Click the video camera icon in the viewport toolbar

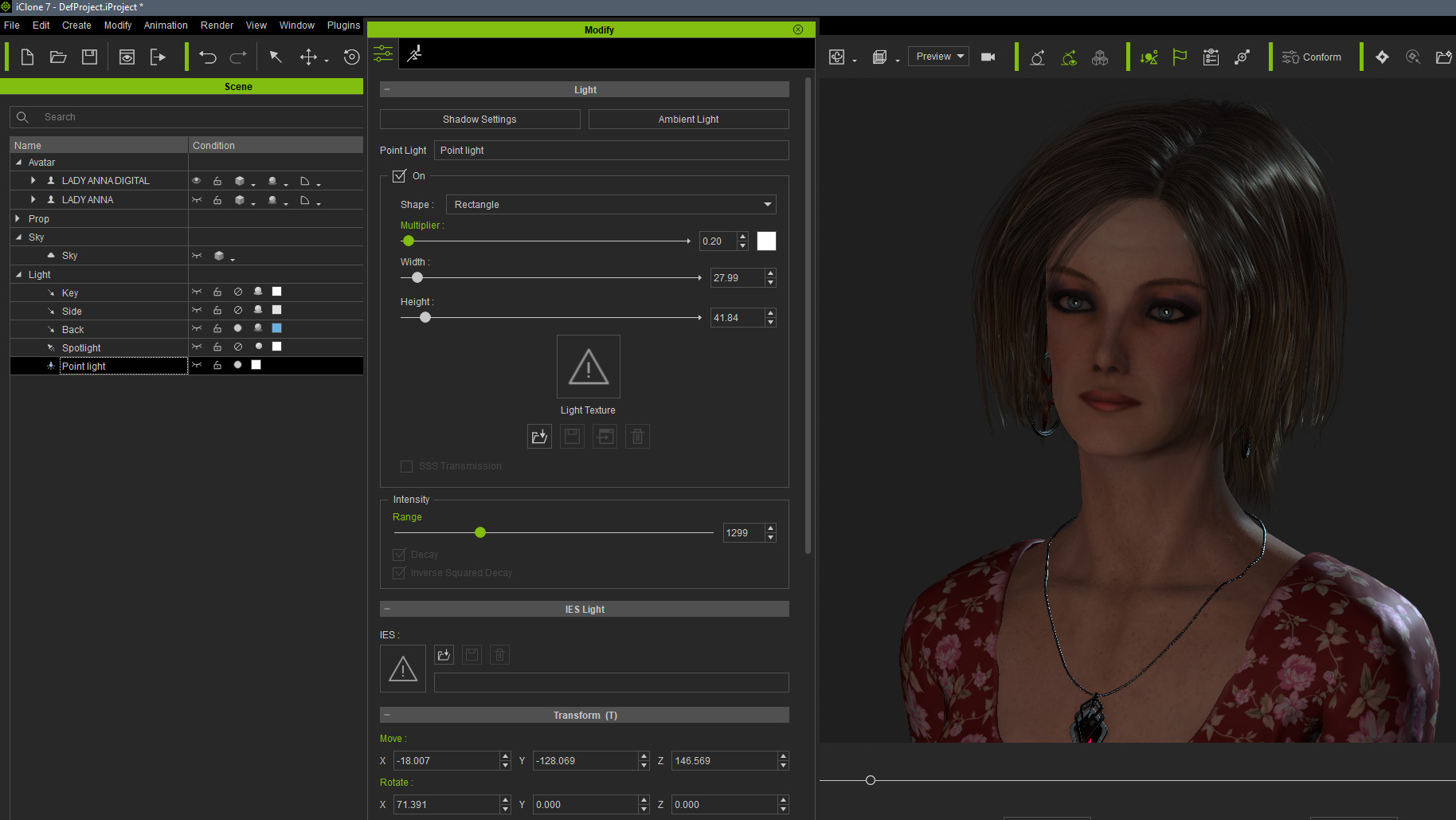point(988,57)
